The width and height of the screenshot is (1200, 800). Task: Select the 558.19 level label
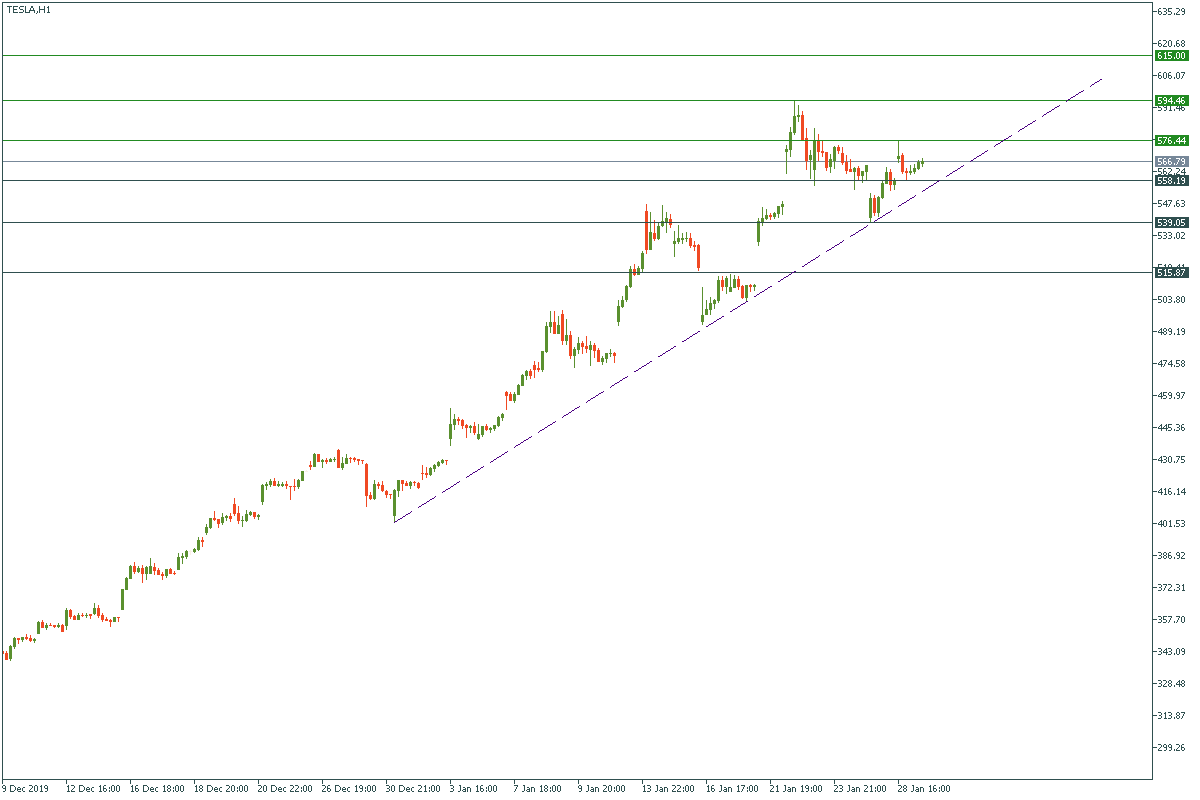tap(1170, 181)
